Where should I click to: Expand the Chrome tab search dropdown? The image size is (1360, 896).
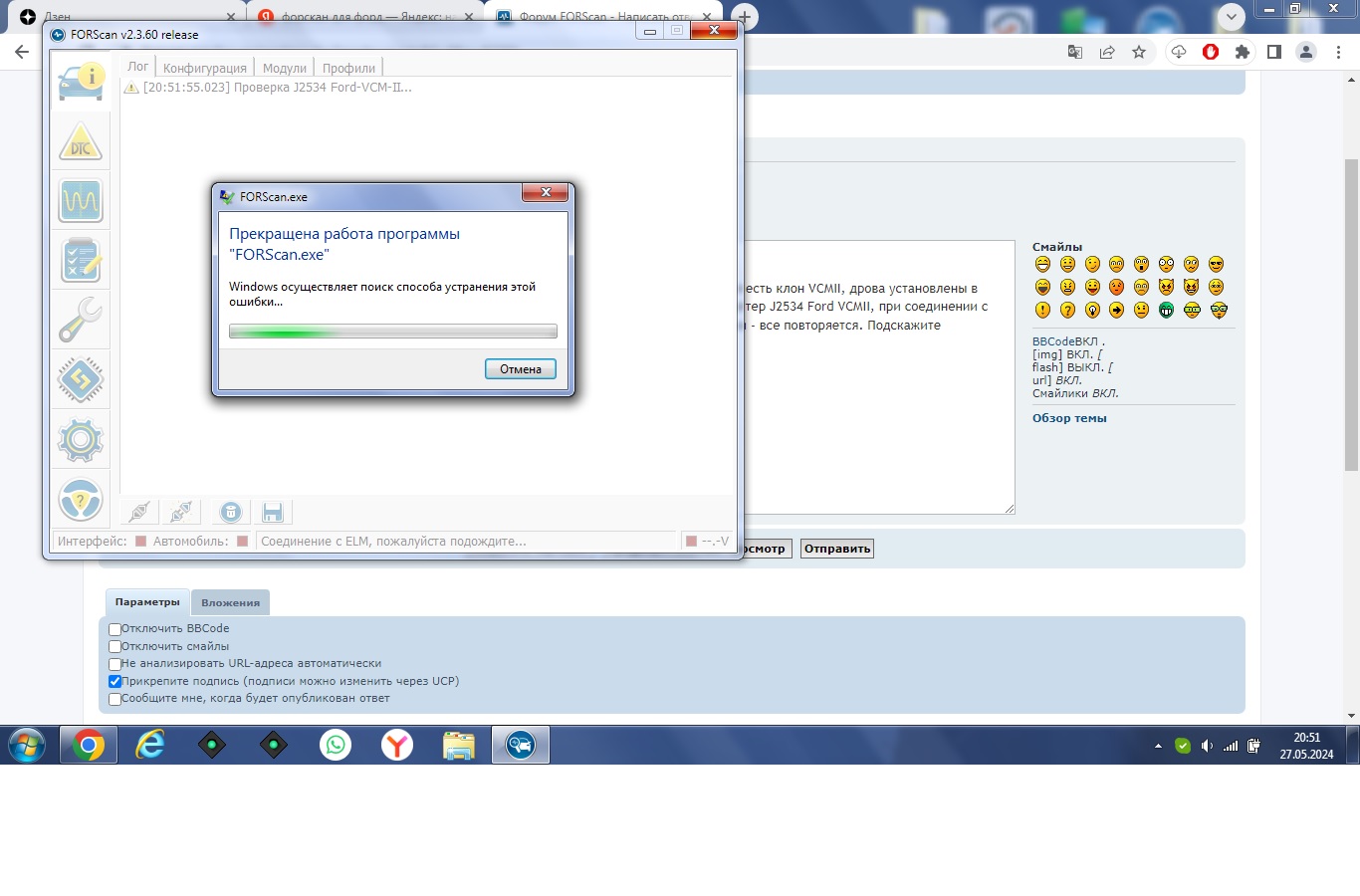click(x=1232, y=16)
